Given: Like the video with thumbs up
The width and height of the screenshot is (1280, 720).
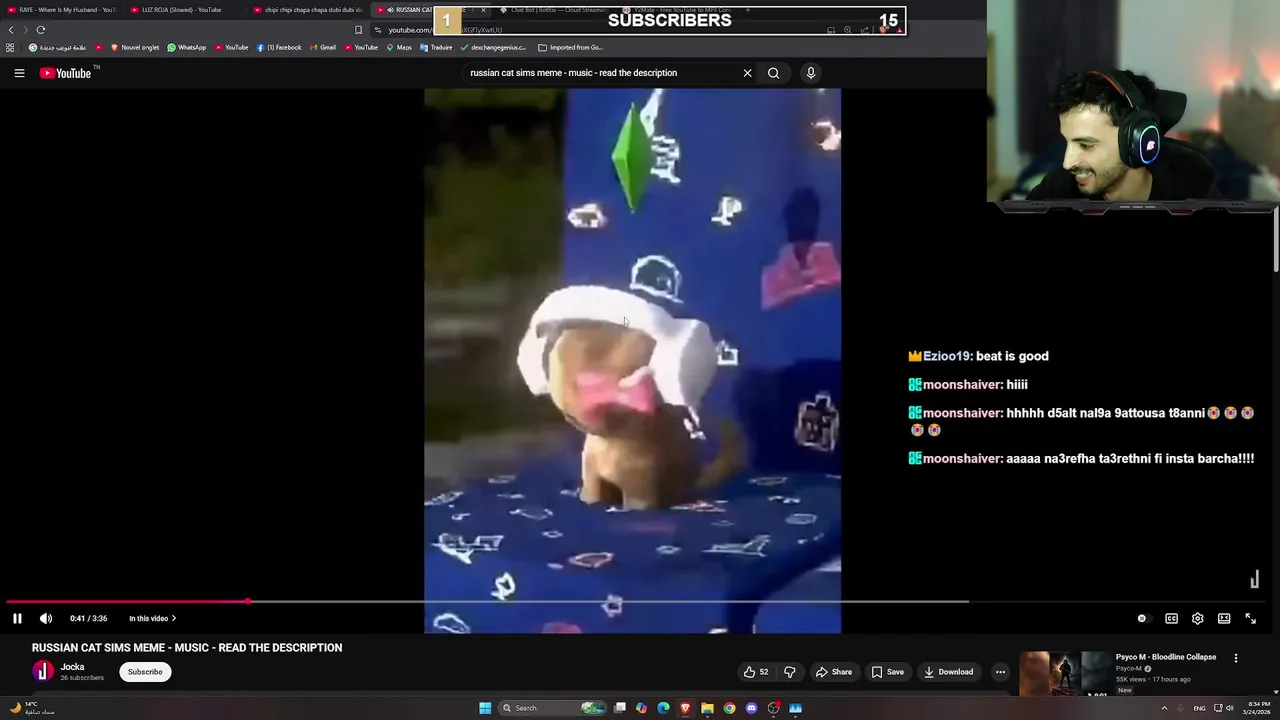Looking at the screenshot, I should 756,672.
